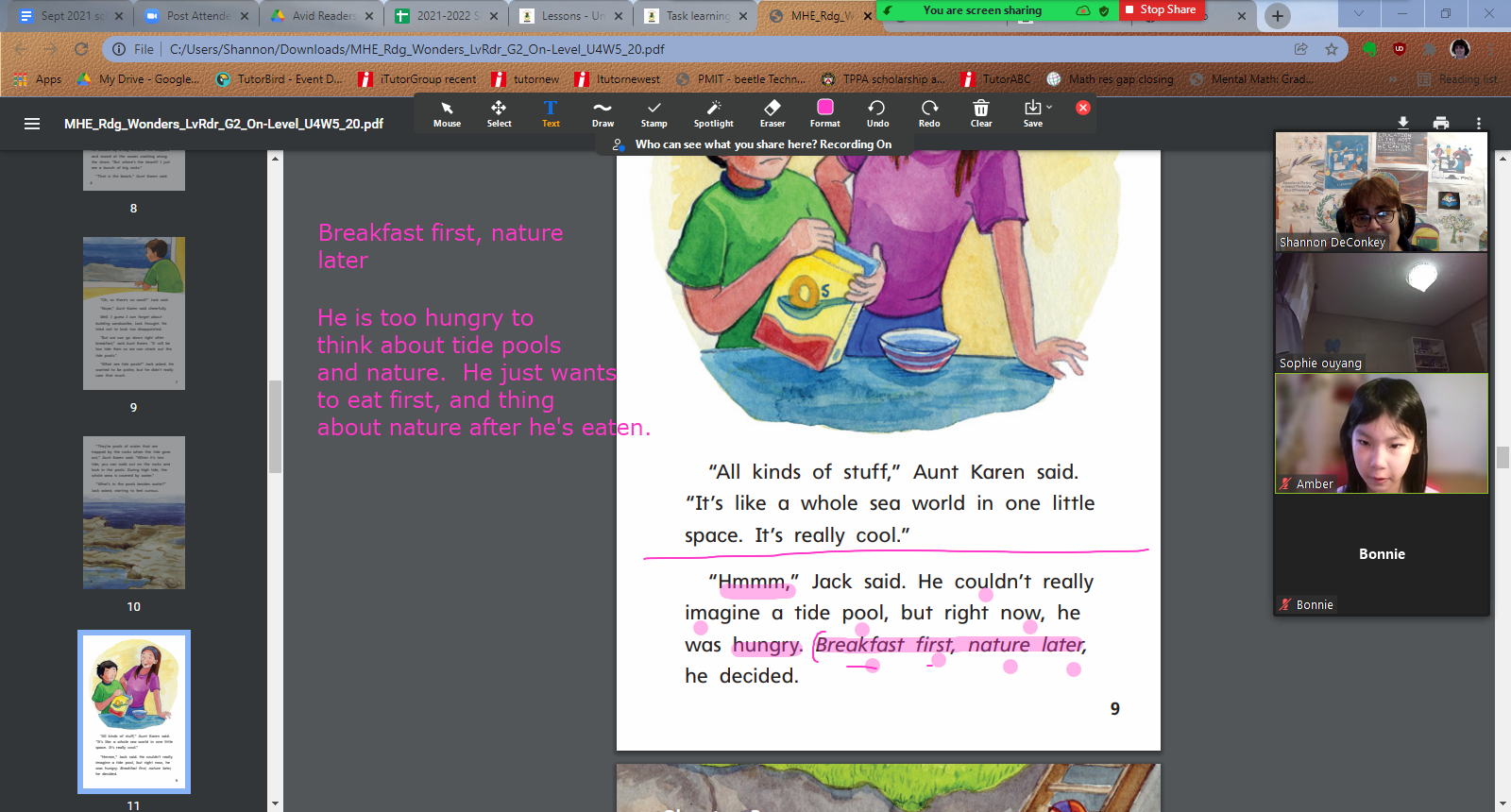
Task: Select page 11 thumbnail
Action: [x=134, y=712]
